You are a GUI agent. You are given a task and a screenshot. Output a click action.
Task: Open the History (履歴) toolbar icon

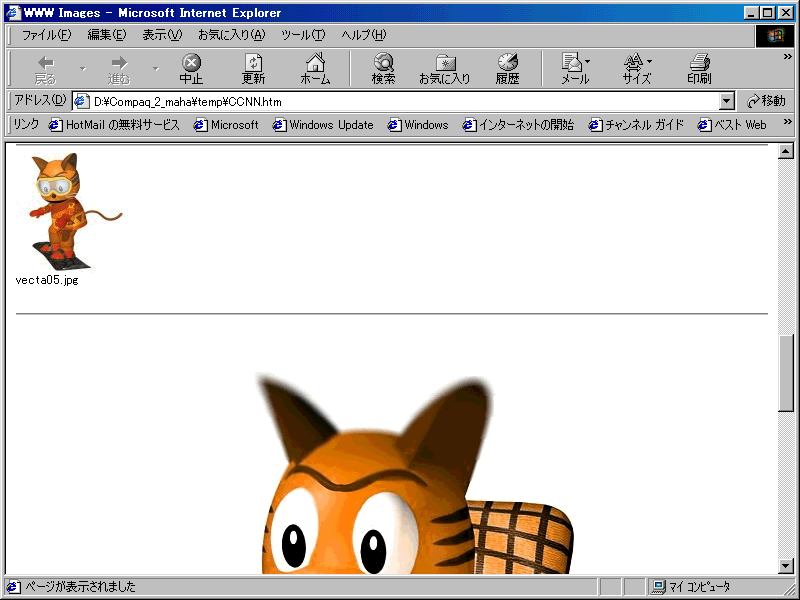(x=507, y=69)
